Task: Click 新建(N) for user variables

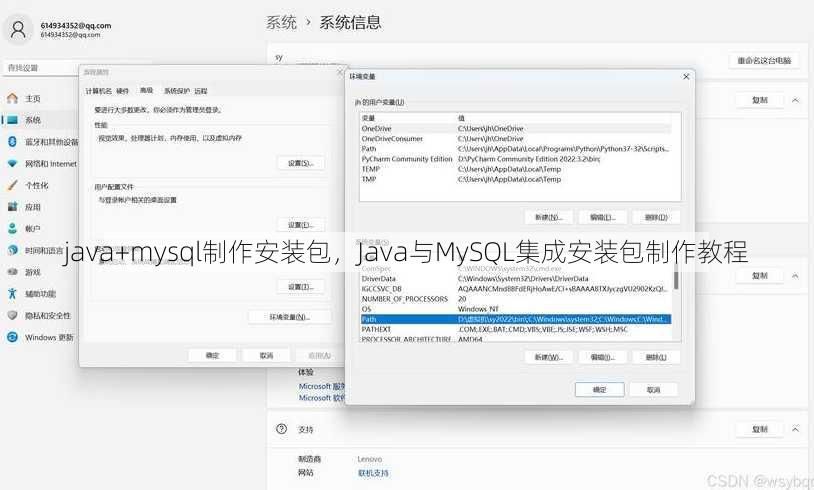Action: click(x=549, y=217)
